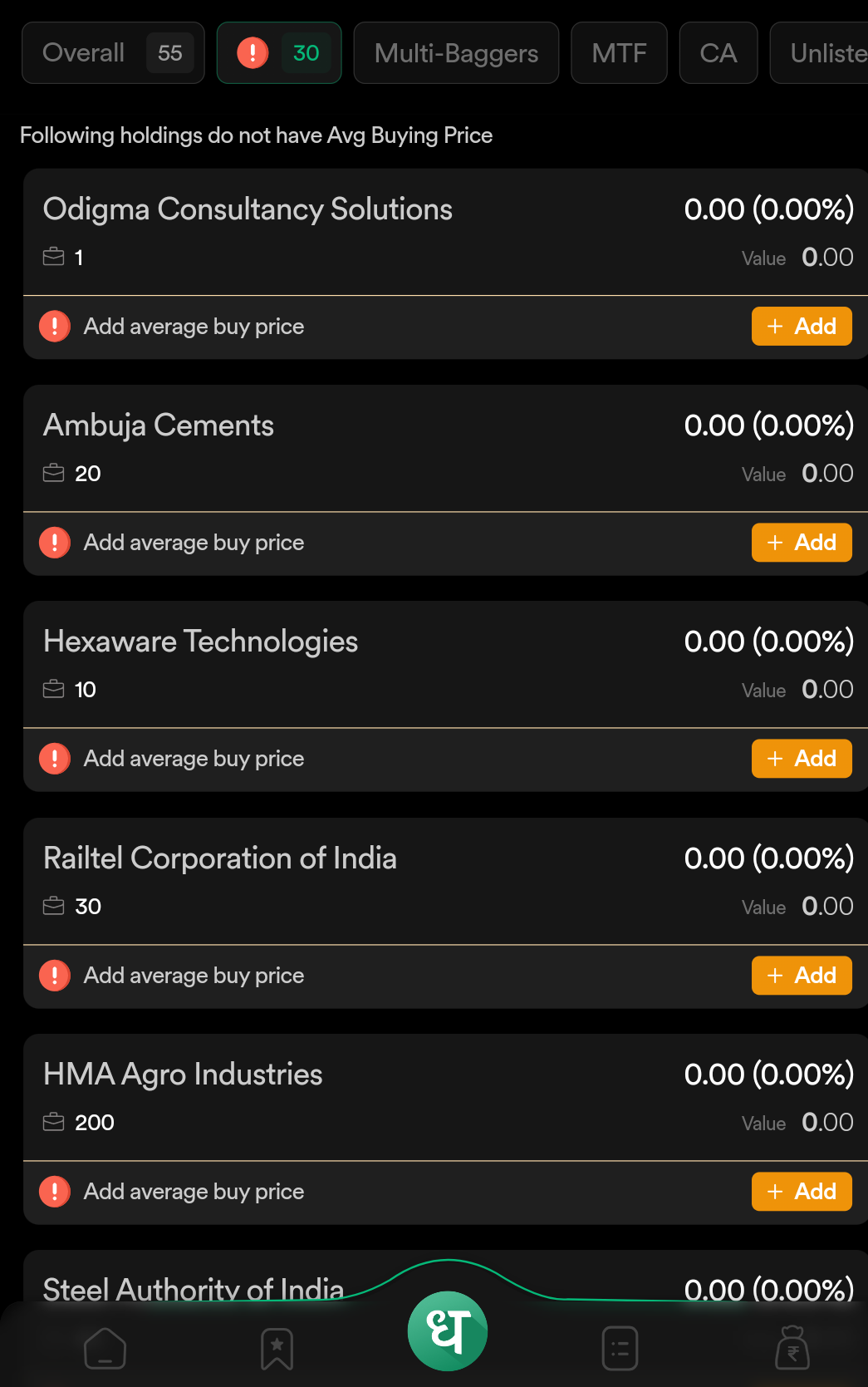The height and width of the screenshot is (1387, 868).
Task: Open the rupee money bag icon
Action: (x=792, y=1347)
